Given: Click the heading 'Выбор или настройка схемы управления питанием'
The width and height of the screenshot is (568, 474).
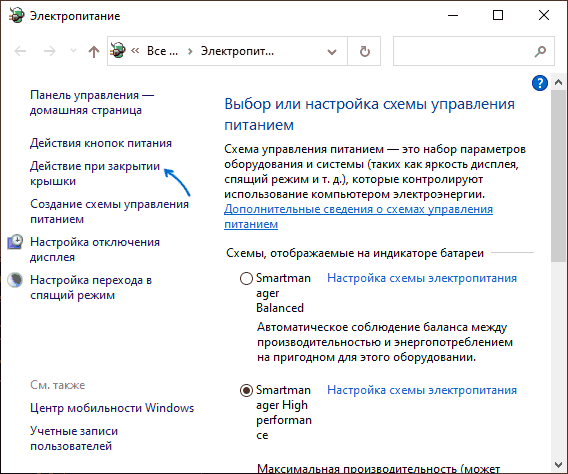Looking at the screenshot, I should tap(369, 114).
